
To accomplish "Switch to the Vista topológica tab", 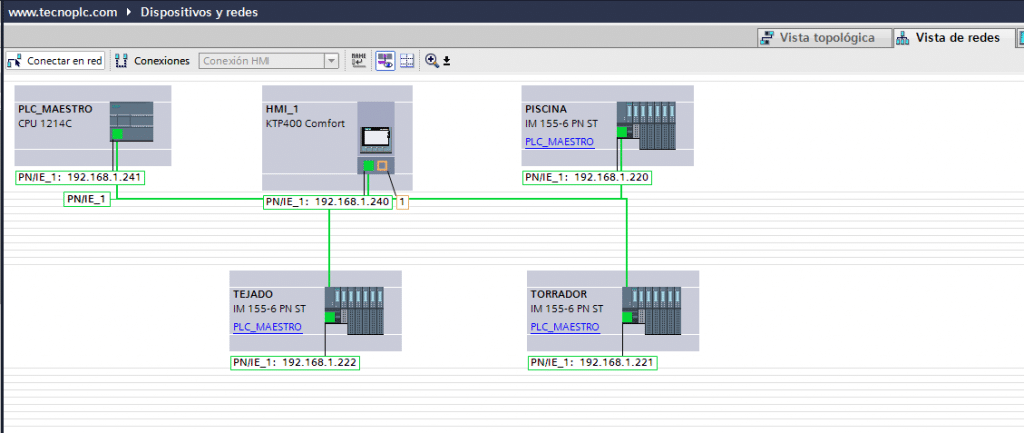I will (825, 38).
